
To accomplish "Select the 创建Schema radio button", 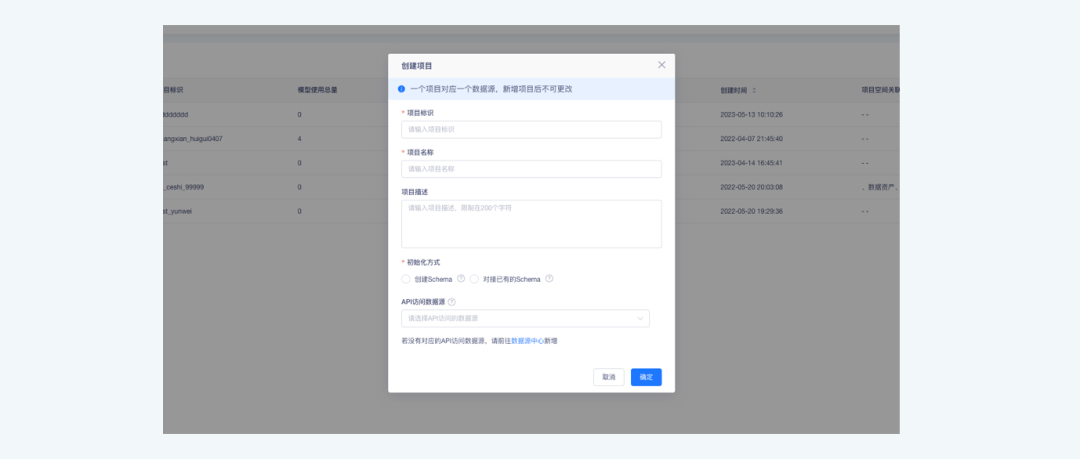I will [x=406, y=279].
